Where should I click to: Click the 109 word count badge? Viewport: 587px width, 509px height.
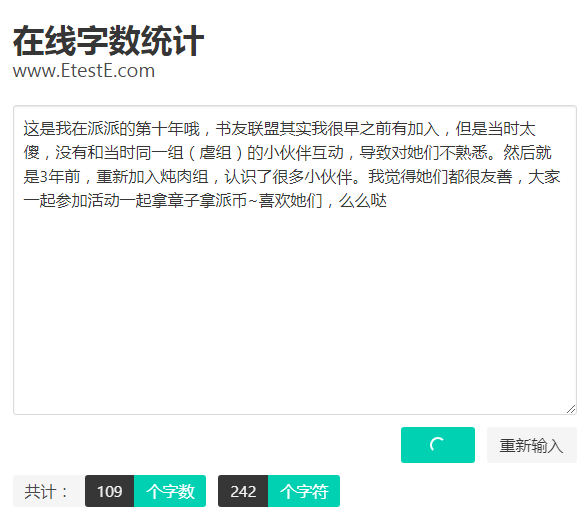pyautogui.click(x=110, y=491)
